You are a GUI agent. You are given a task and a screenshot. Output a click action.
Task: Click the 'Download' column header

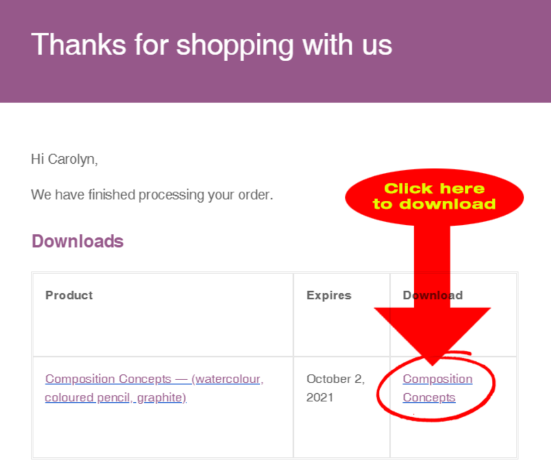click(x=433, y=295)
